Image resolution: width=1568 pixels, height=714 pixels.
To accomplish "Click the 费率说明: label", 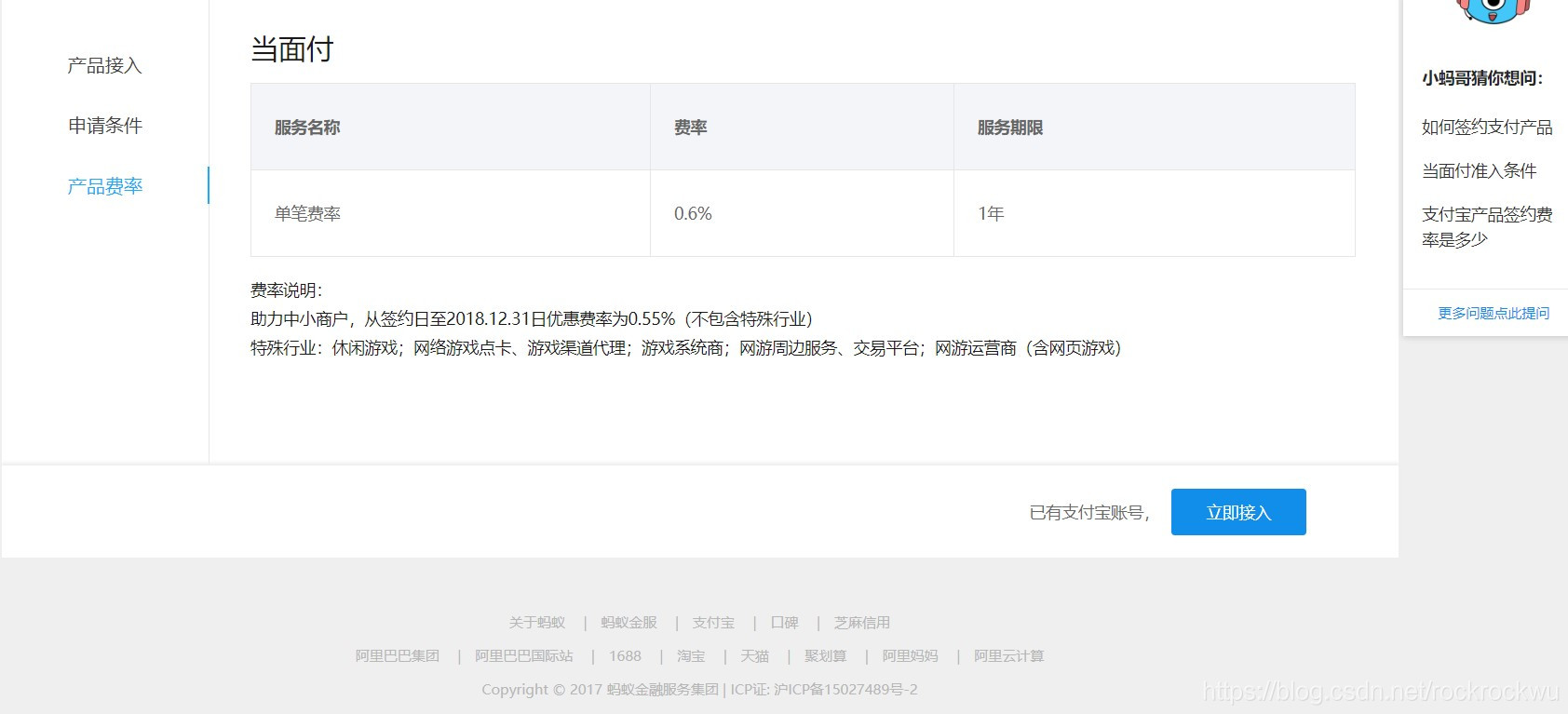I will point(287,290).
